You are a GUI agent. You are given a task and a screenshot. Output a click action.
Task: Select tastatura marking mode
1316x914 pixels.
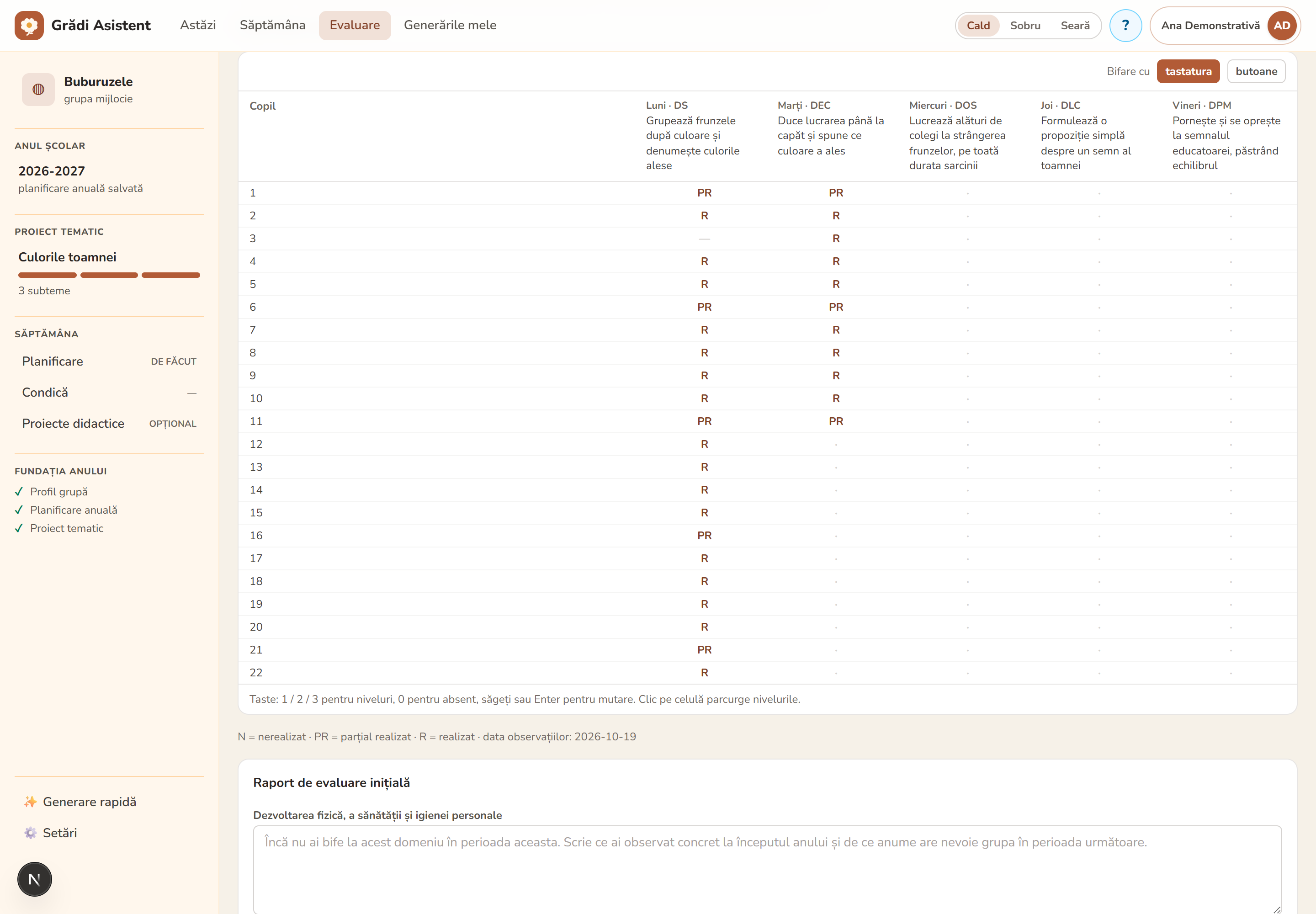click(1188, 71)
